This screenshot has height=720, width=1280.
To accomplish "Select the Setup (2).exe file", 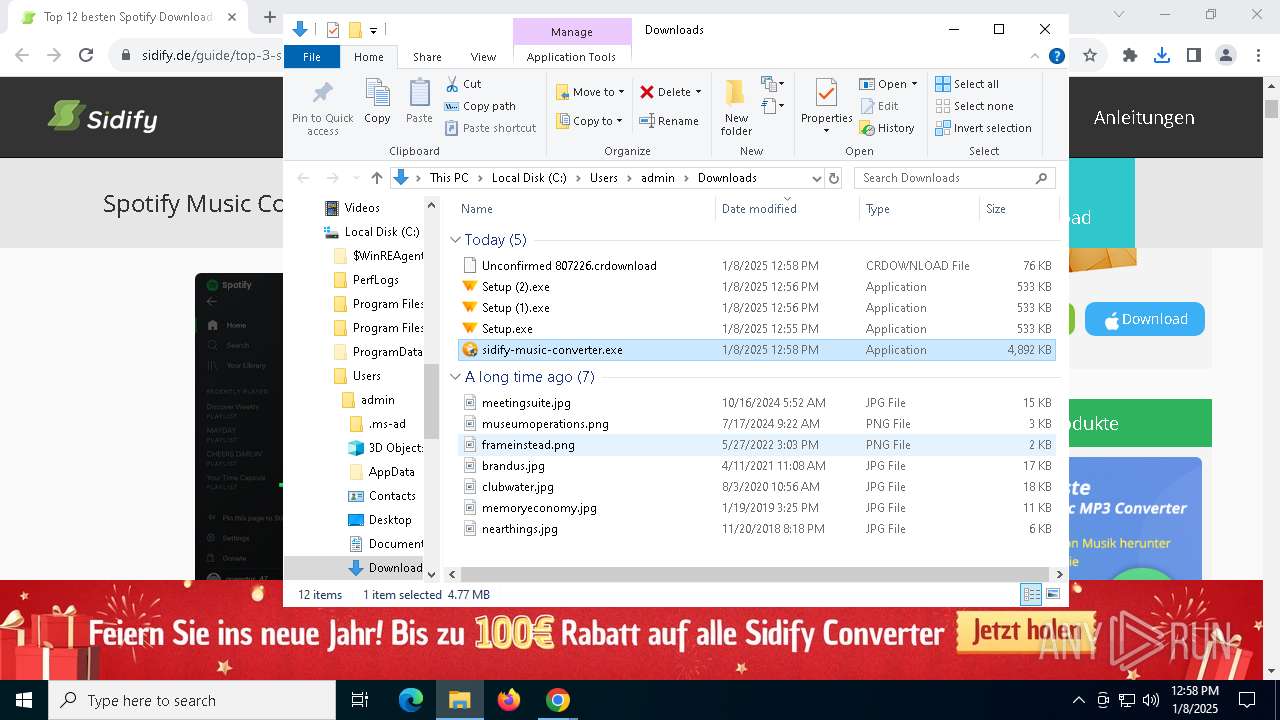I will click(756, 287).
